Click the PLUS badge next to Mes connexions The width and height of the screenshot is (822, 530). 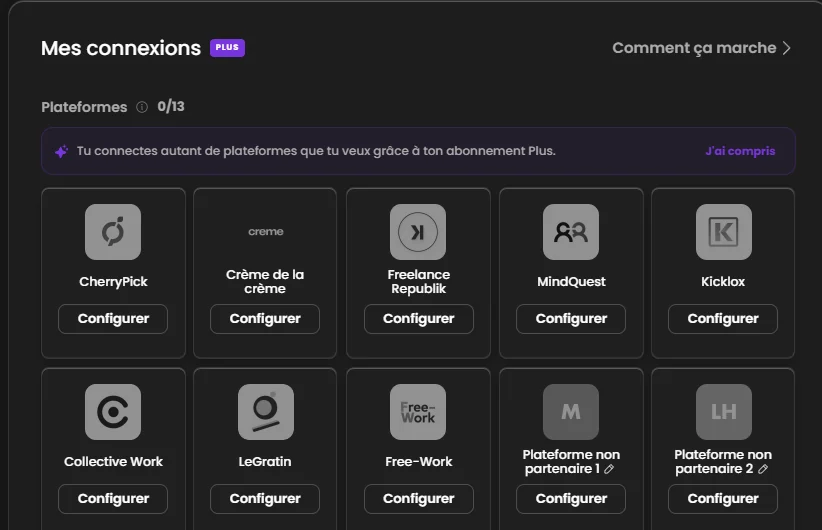click(228, 48)
